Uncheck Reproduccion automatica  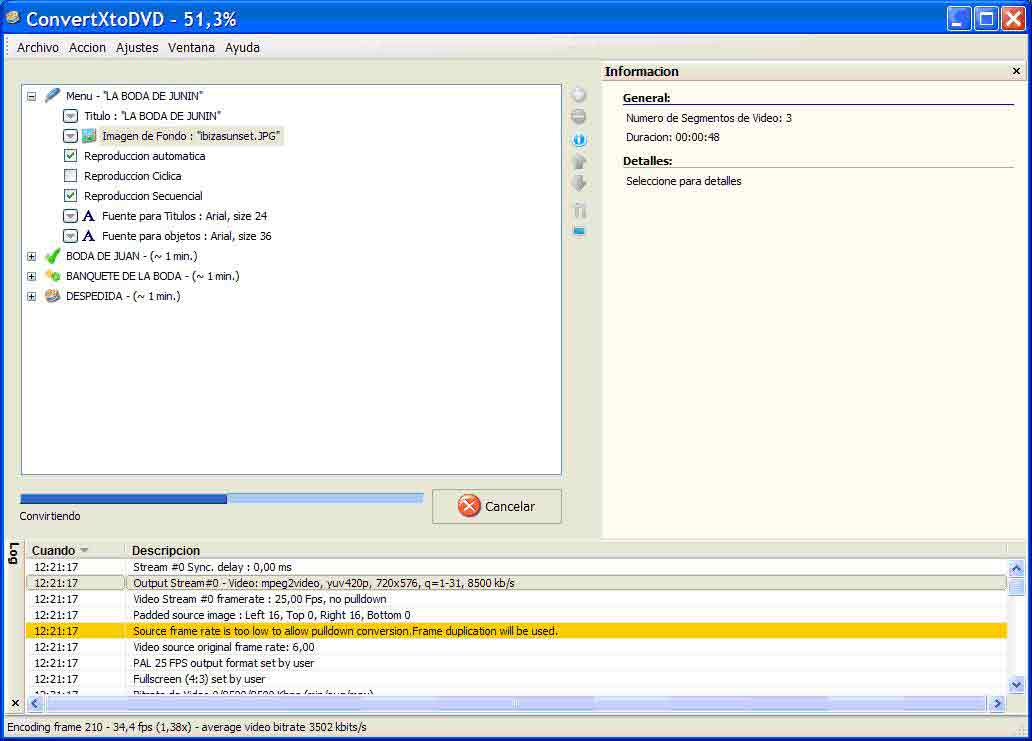(x=70, y=156)
